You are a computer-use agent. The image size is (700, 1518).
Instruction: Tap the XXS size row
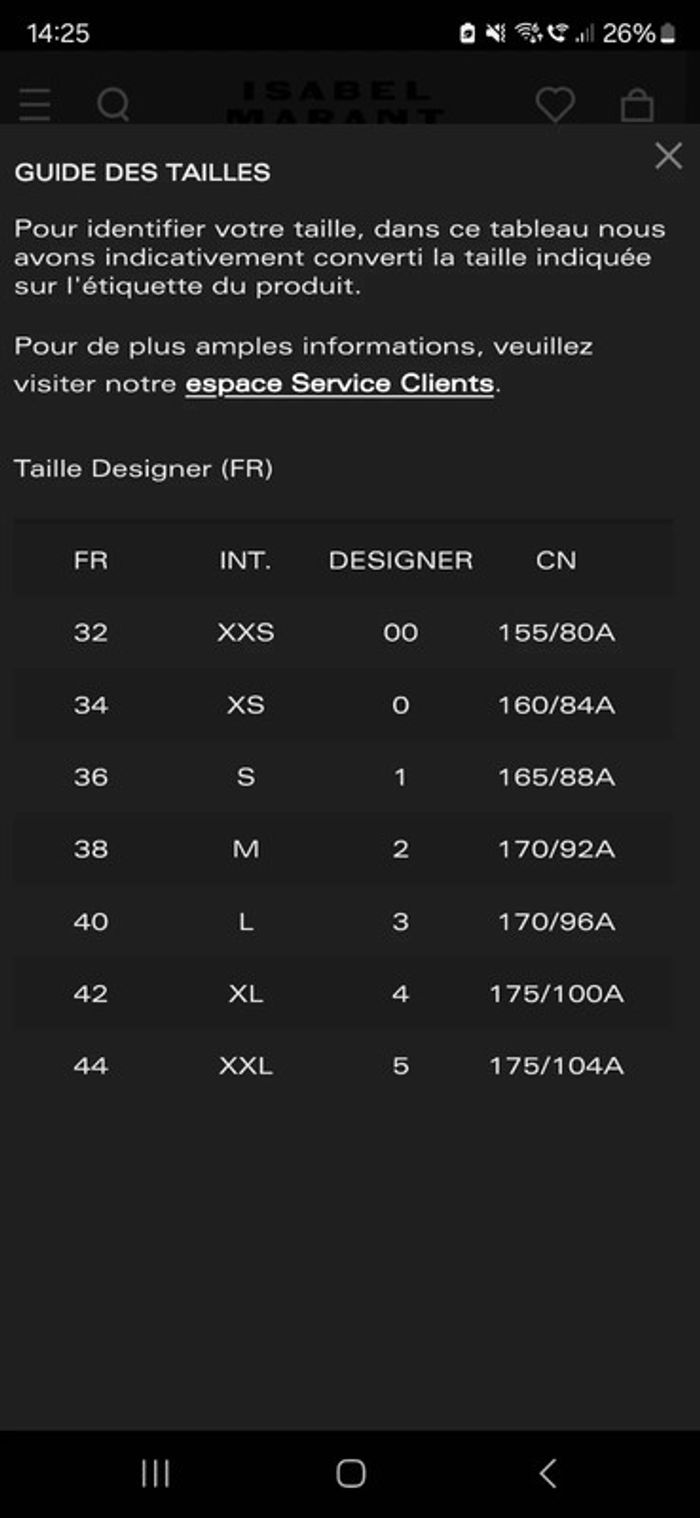click(x=343, y=632)
